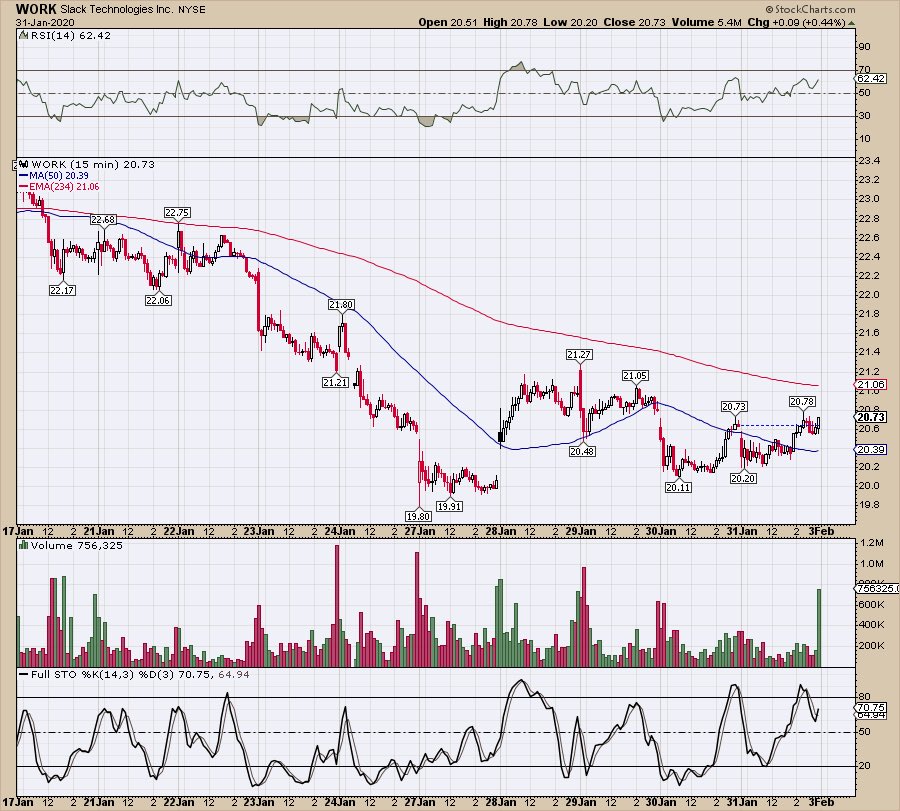The width and height of the screenshot is (900, 811).
Task: Click the 62.42 RSI axis tag
Action: (x=871, y=79)
